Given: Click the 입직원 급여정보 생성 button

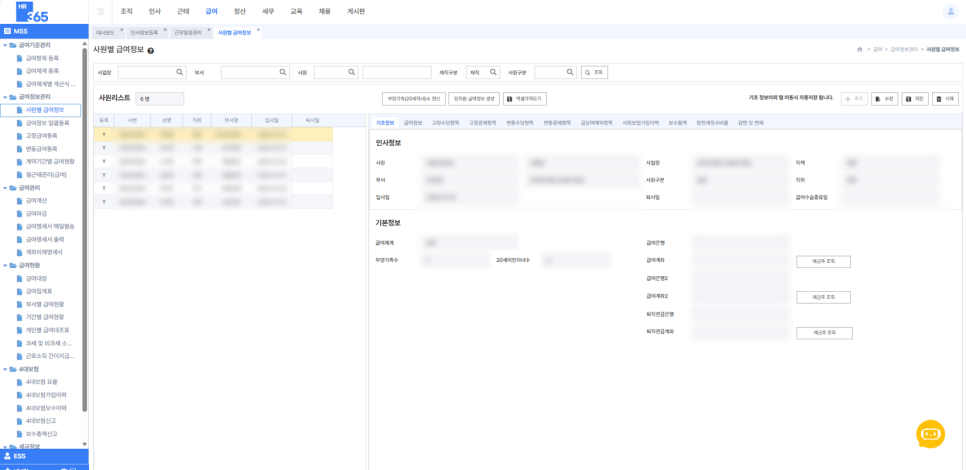Looking at the screenshot, I should pos(473,99).
